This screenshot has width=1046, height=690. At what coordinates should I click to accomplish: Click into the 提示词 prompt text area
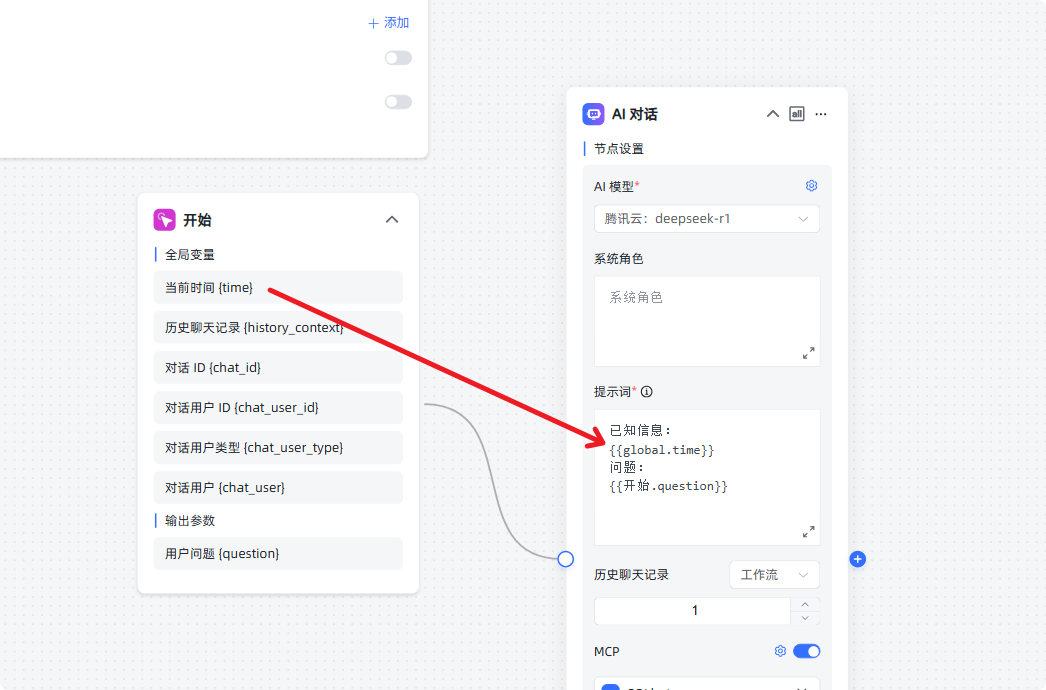click(706, 477)
